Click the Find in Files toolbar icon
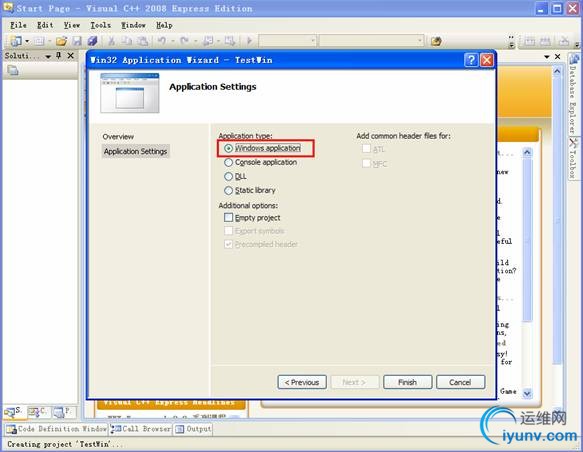Viewport: 583px width, 452px height. pos(436,41)
